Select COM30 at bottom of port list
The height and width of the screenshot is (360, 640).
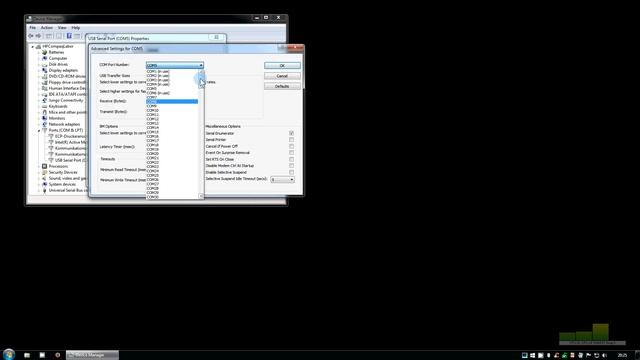tap(172, 197)
